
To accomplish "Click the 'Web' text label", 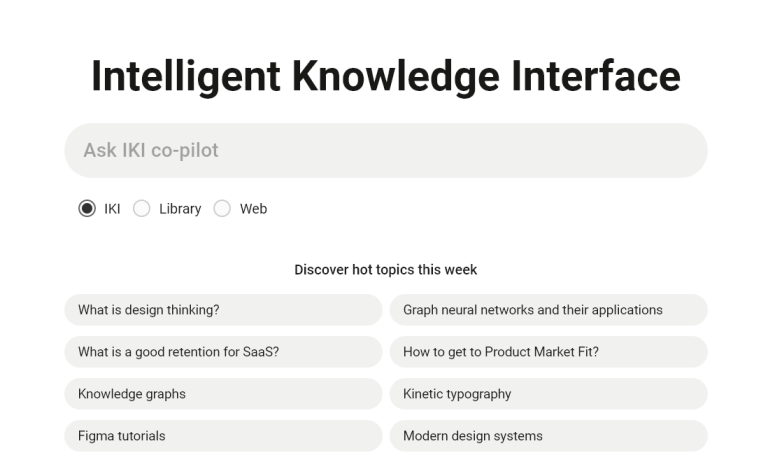I will tap(253, 209).
